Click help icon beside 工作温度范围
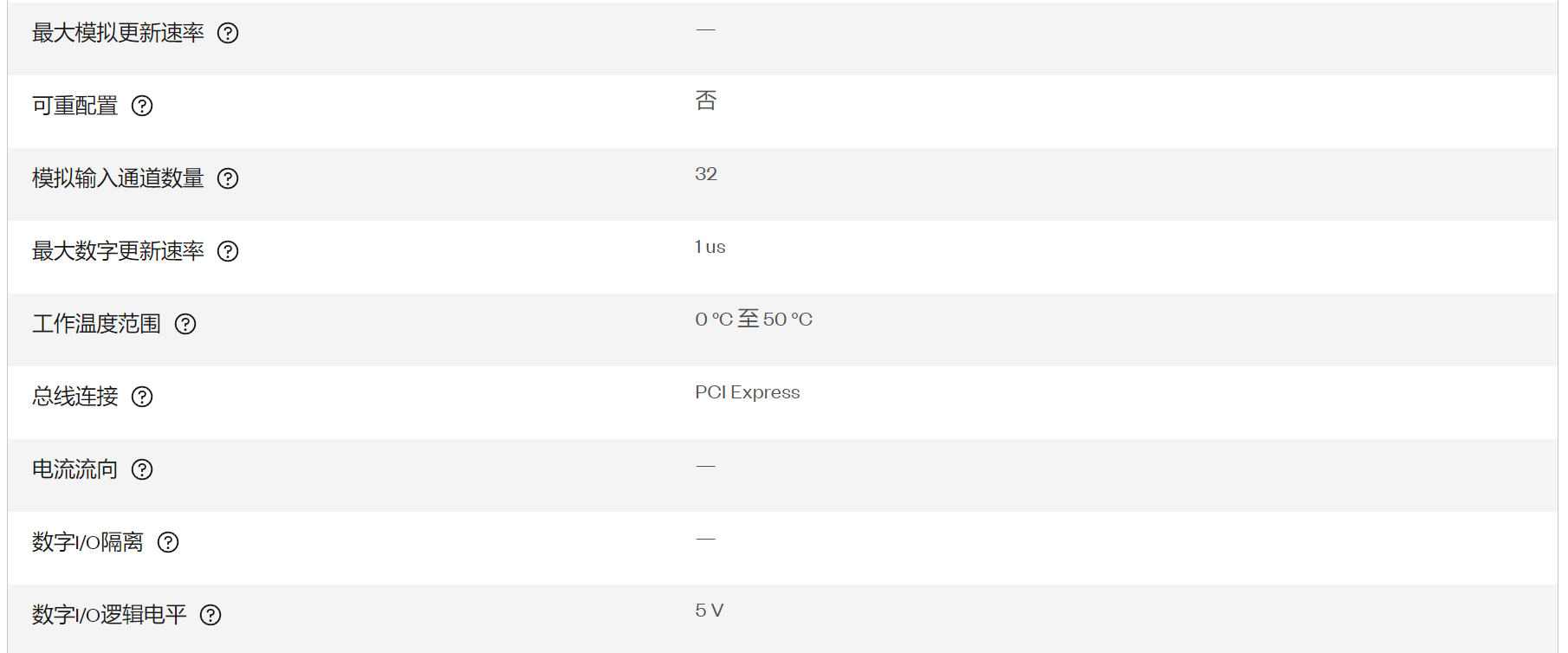Image resolution: width=1568 pixels, height=653 pixels. (185, 324)
